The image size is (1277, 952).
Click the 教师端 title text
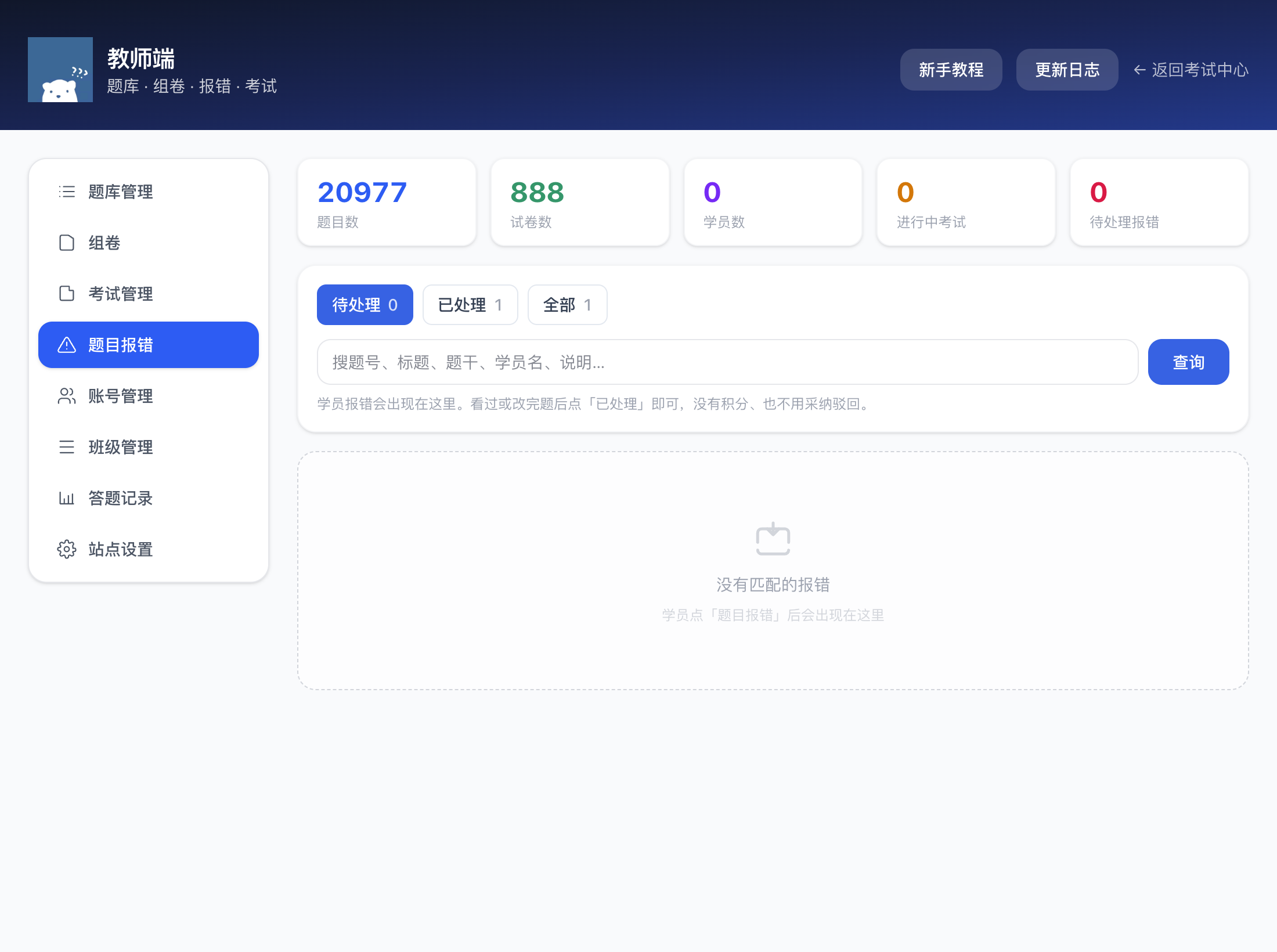point(141,59)
